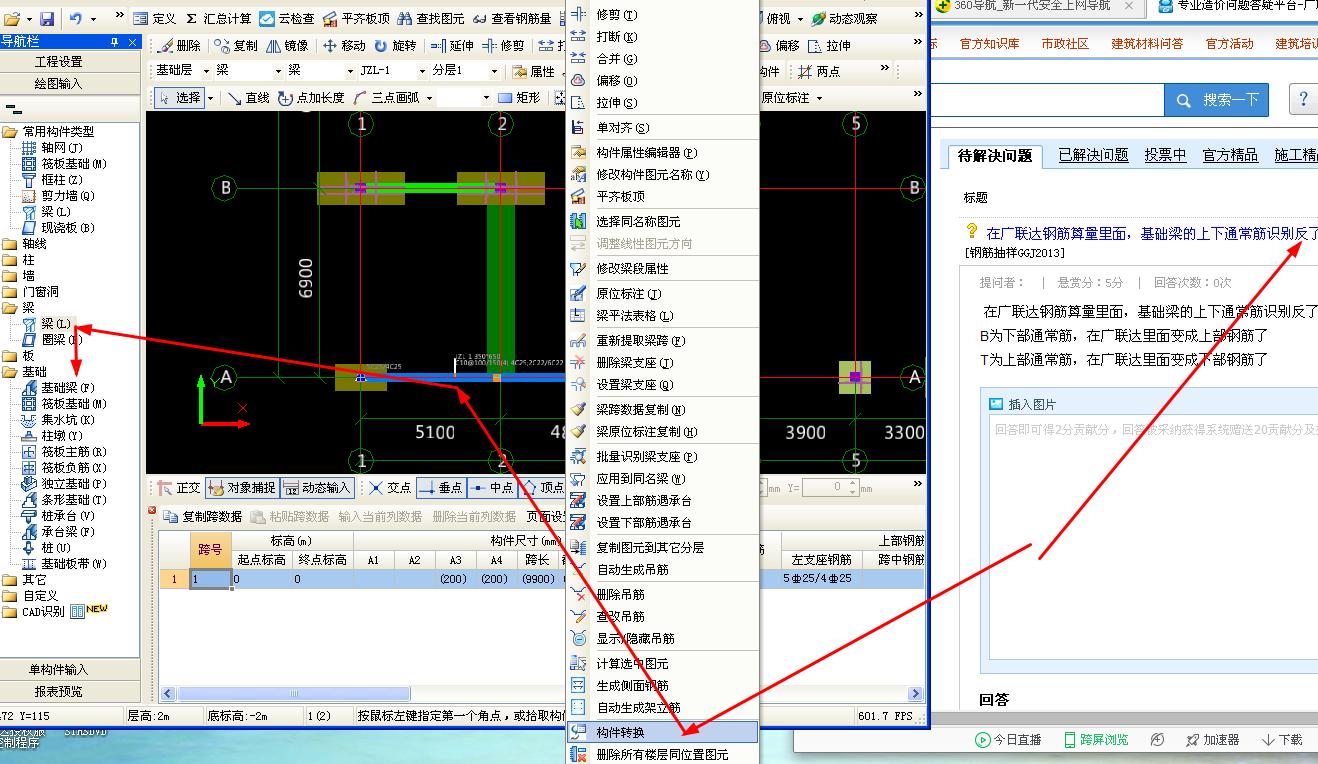The height and width of the screenshot is (764, 1318).
Task: Select 轴网(J) in the navigation tree
Action: tap(52, 148)
